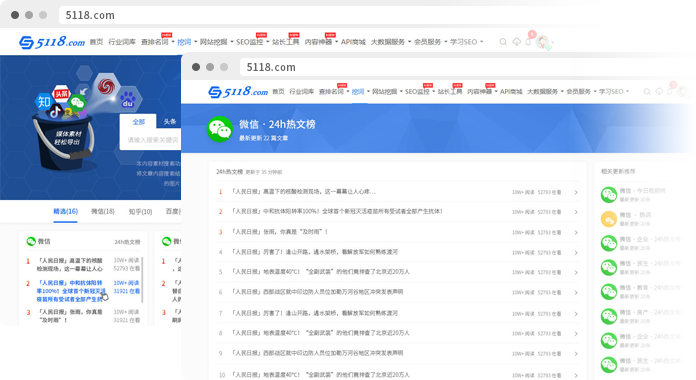Open 首页 menu in back window

tap(96, 42)
